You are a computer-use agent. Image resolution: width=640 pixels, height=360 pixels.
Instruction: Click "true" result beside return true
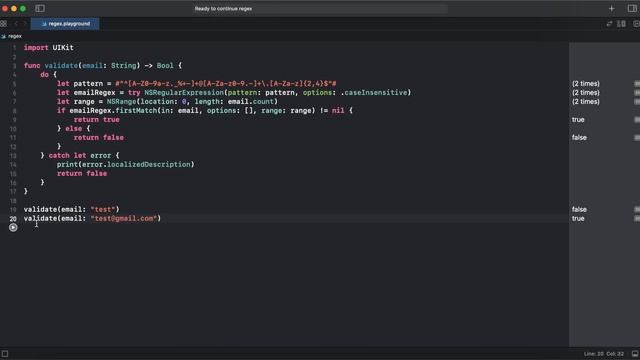pyautogui.click(x=578, y=120)
